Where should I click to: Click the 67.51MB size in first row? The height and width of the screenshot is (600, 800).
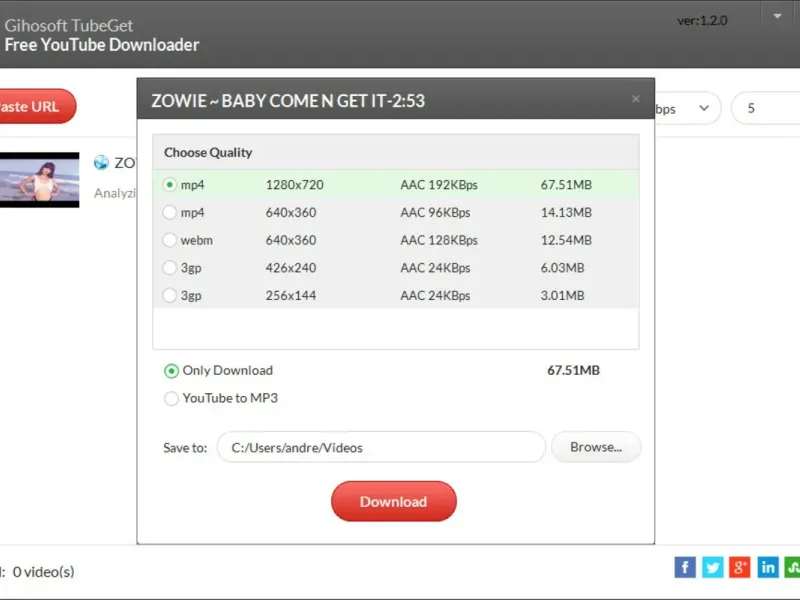pyautogui.click(x=566, y=185)
